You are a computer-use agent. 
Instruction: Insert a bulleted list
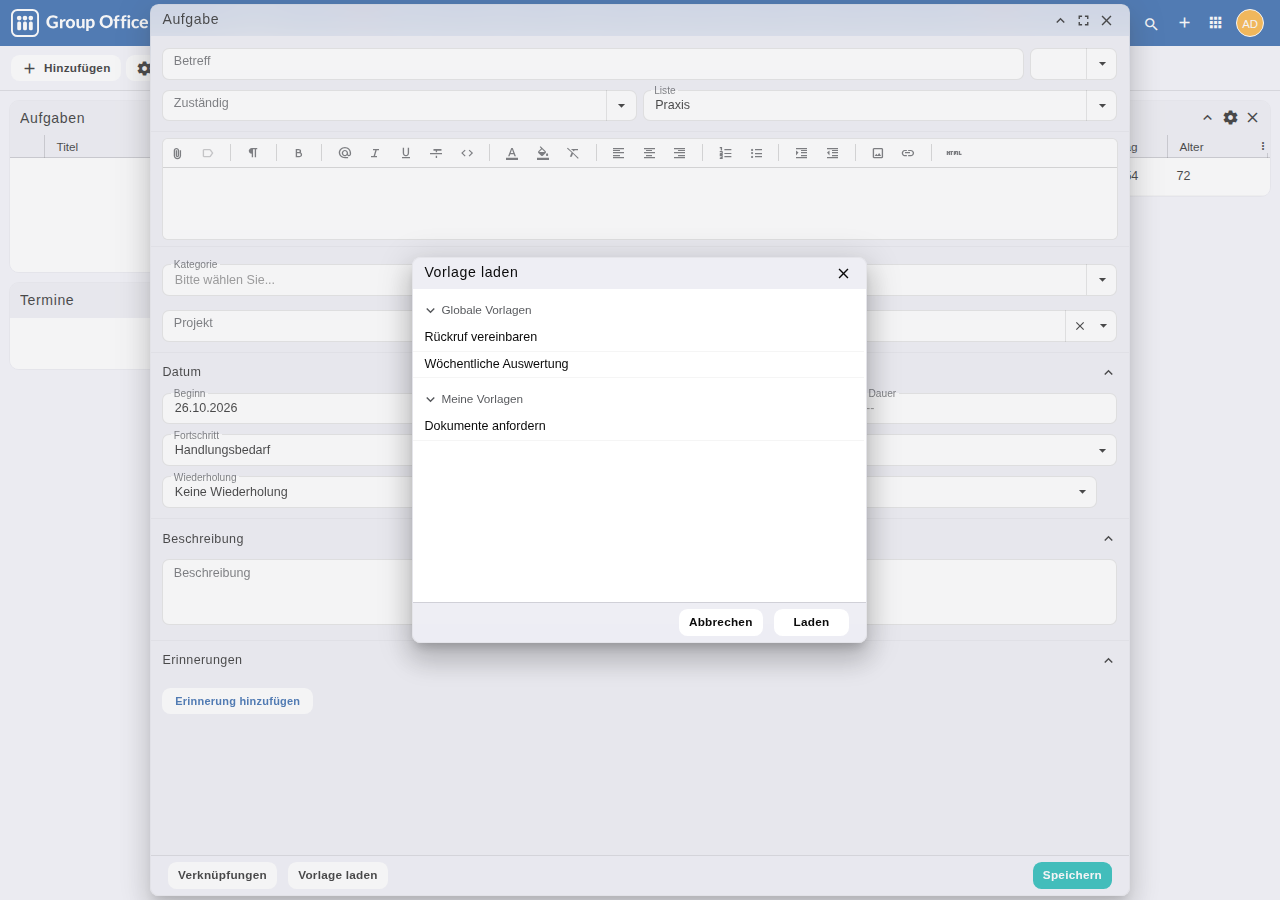coord(756,153)
